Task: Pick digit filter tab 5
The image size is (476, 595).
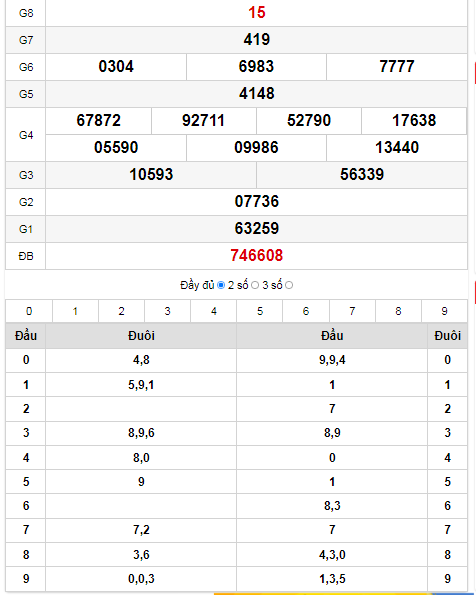Action: (x=260, y=311)
